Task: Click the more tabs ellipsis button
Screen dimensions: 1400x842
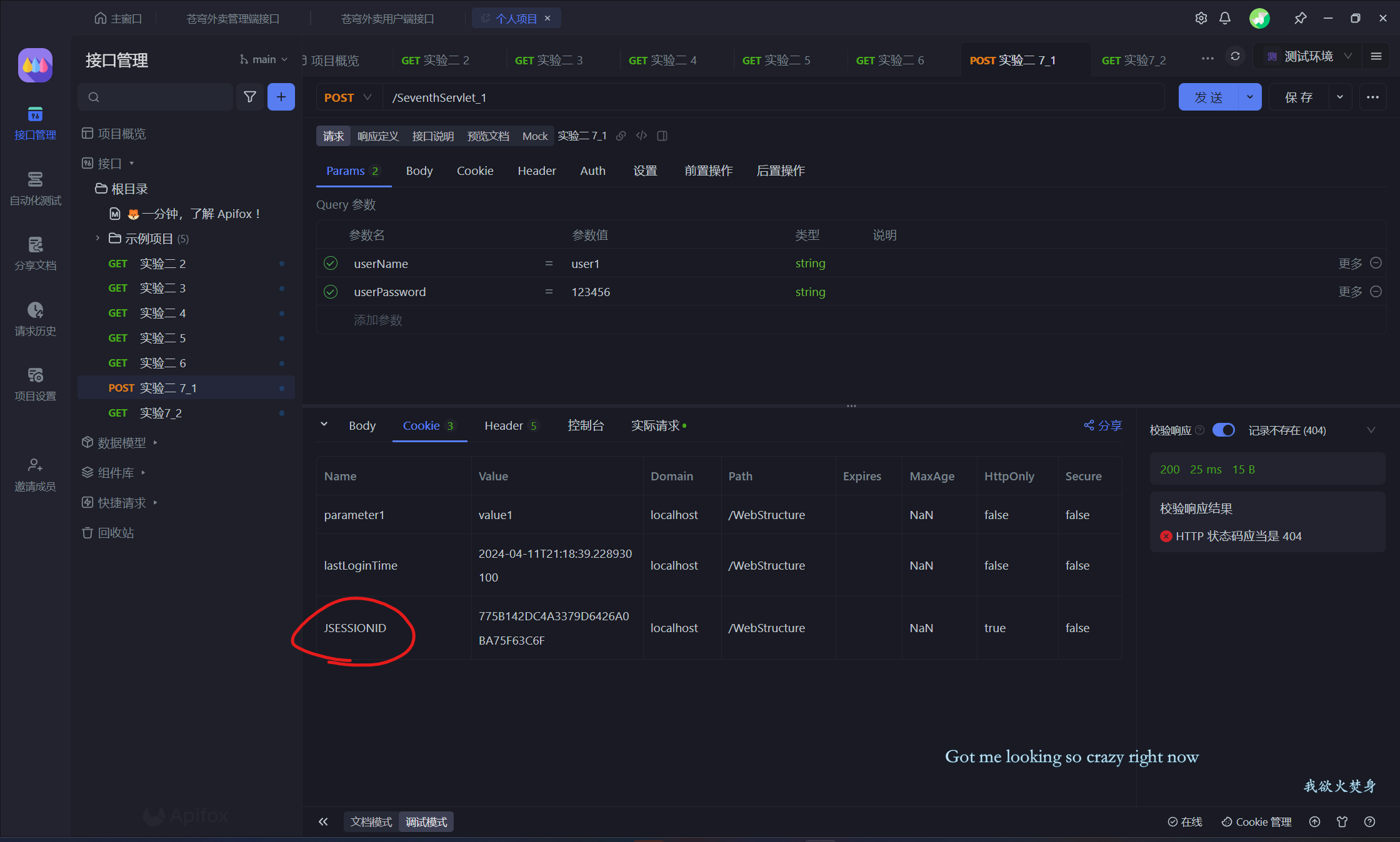Action: 1207,58
